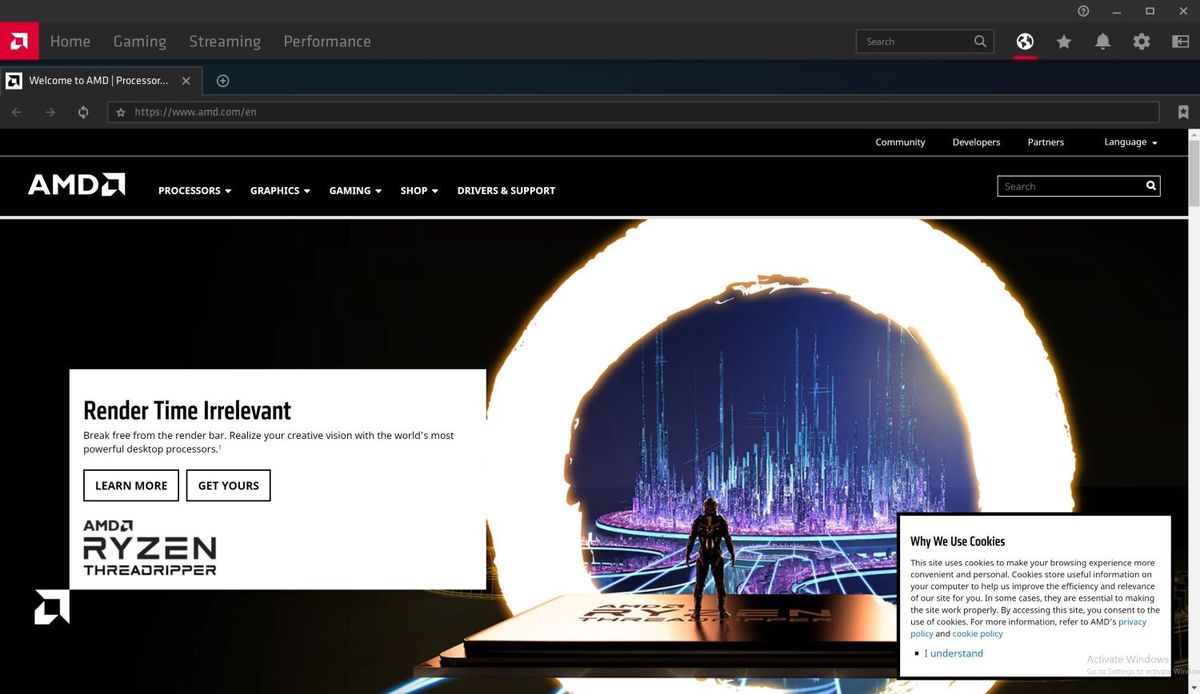Click the collapse-panel icon at top right

click(x=1180, y=41)
